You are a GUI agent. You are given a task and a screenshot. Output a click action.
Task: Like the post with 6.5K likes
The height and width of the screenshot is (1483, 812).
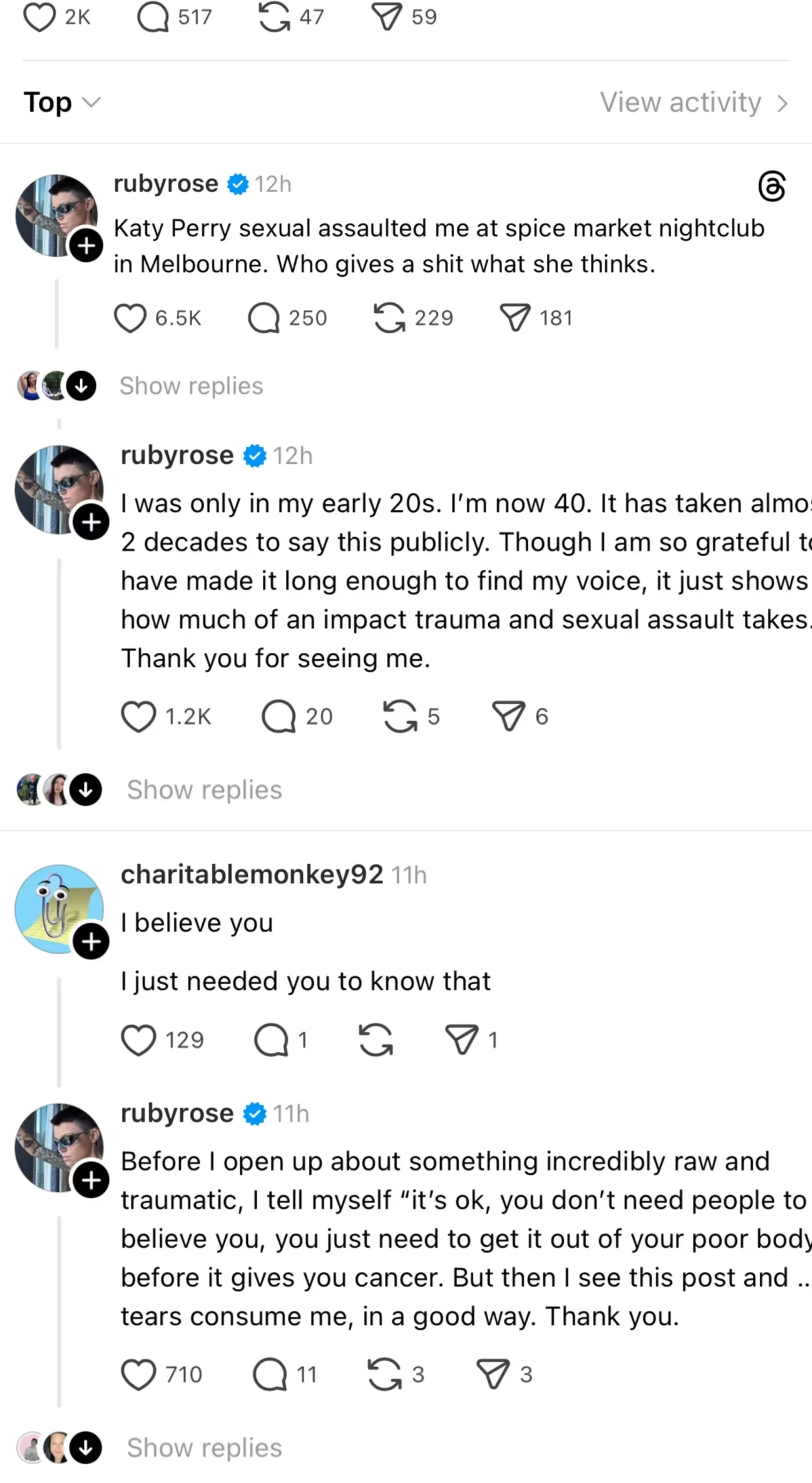[130, 318]
